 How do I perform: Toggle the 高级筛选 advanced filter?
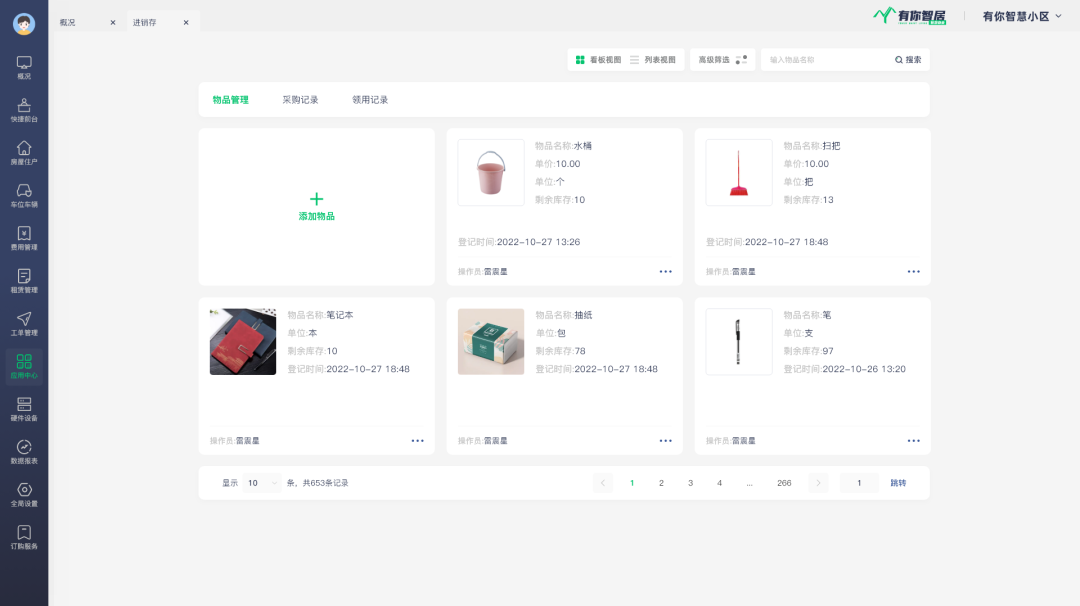tap(722, 60)
